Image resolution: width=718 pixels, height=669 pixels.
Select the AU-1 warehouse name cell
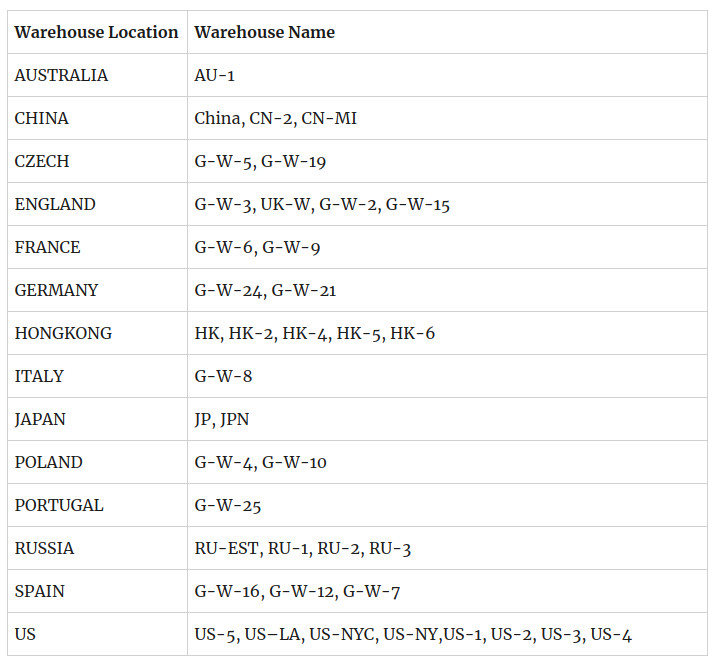pyautogui.click(x=447, y=75)
